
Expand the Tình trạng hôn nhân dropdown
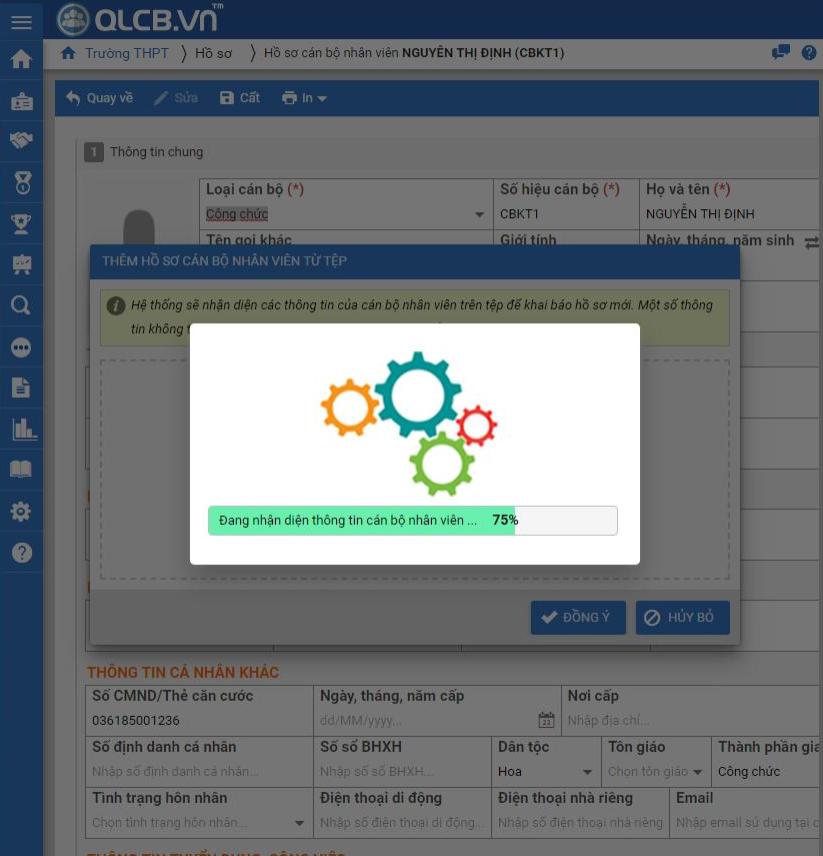click(299, 823)
